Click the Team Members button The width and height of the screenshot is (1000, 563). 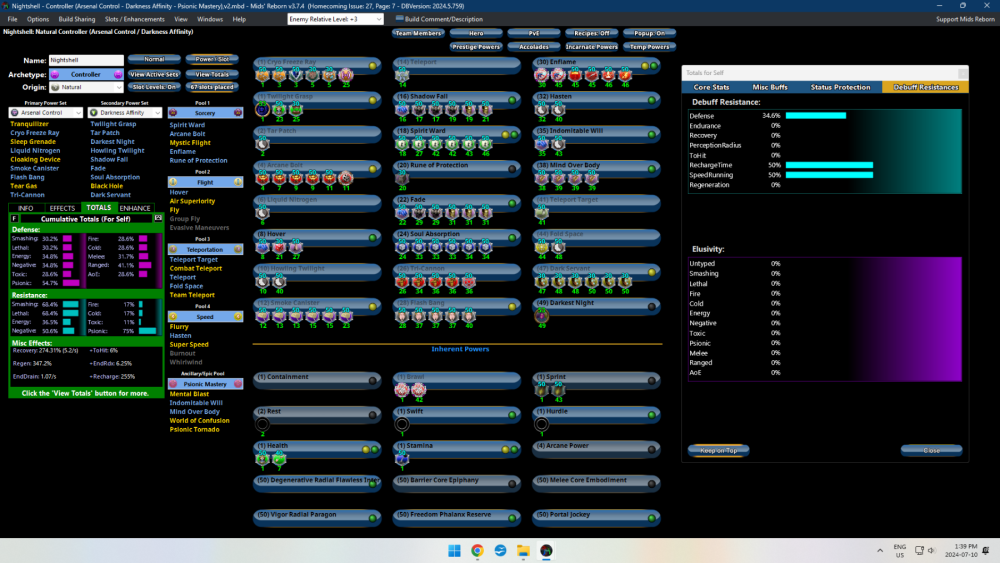[x=418, y=33]
